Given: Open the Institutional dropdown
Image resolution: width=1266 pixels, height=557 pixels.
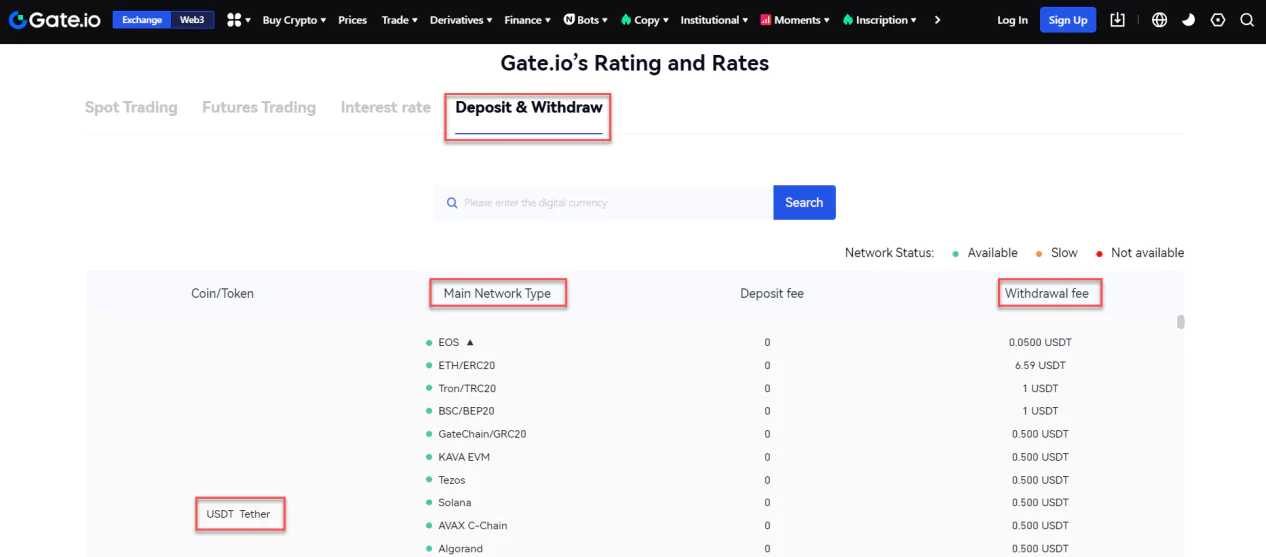Looking at the screenshot, I should tap(714, 20).
